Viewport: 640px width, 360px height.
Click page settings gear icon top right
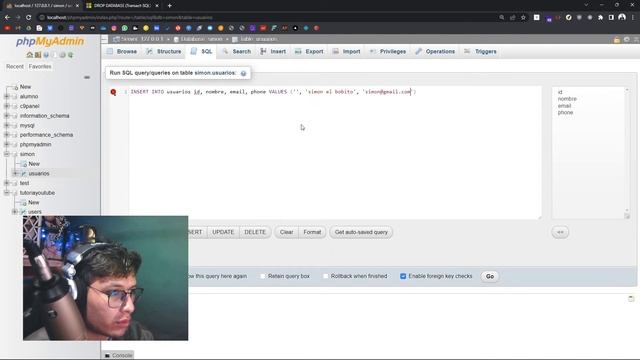[627, 40]
